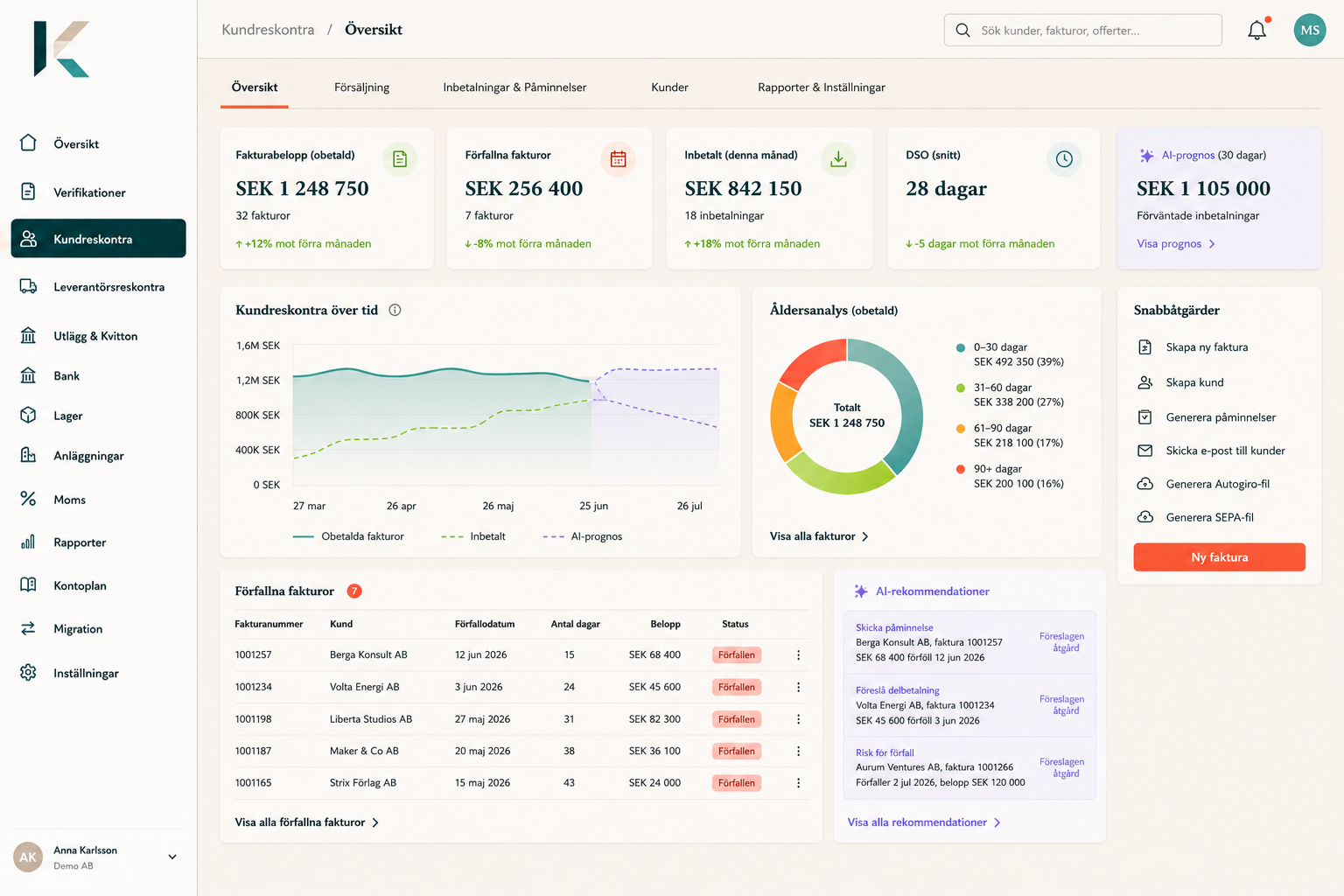Switch to the Försäljning tab
The width and height of the screenshot is (1344, 896).
361,87
